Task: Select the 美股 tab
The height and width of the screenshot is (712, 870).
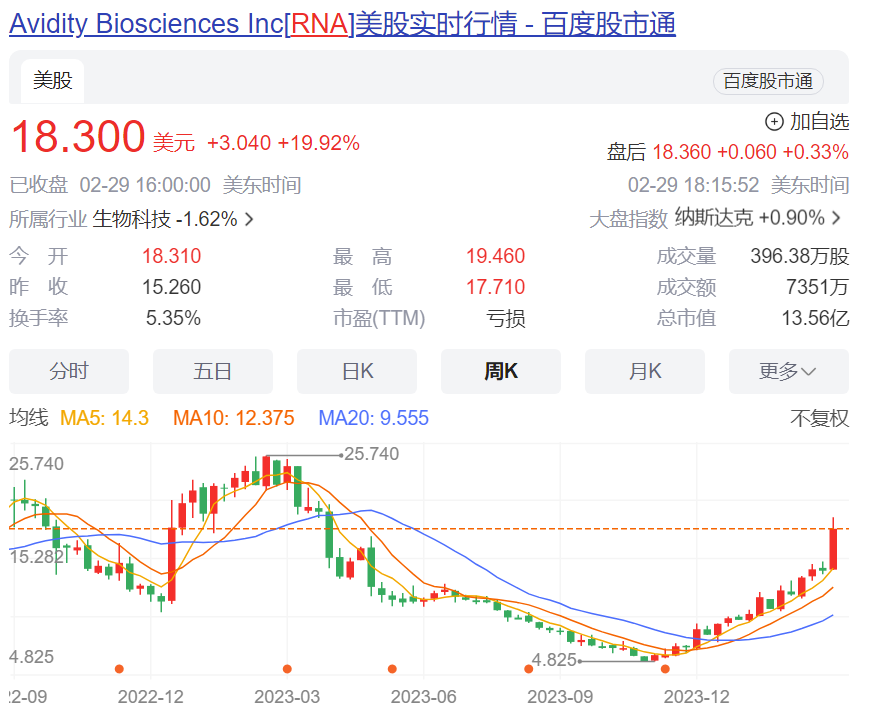Action: coord(52,81)
